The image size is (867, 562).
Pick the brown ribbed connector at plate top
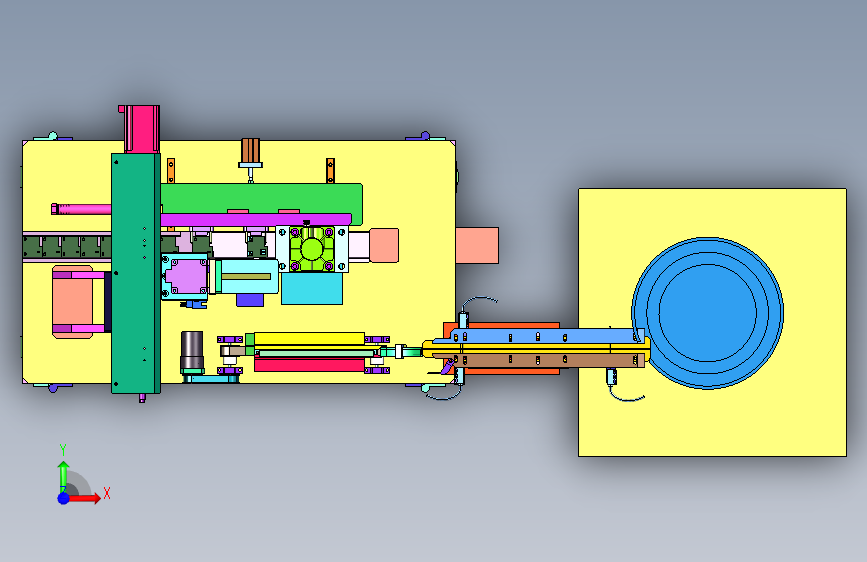[x=250, y=150]
